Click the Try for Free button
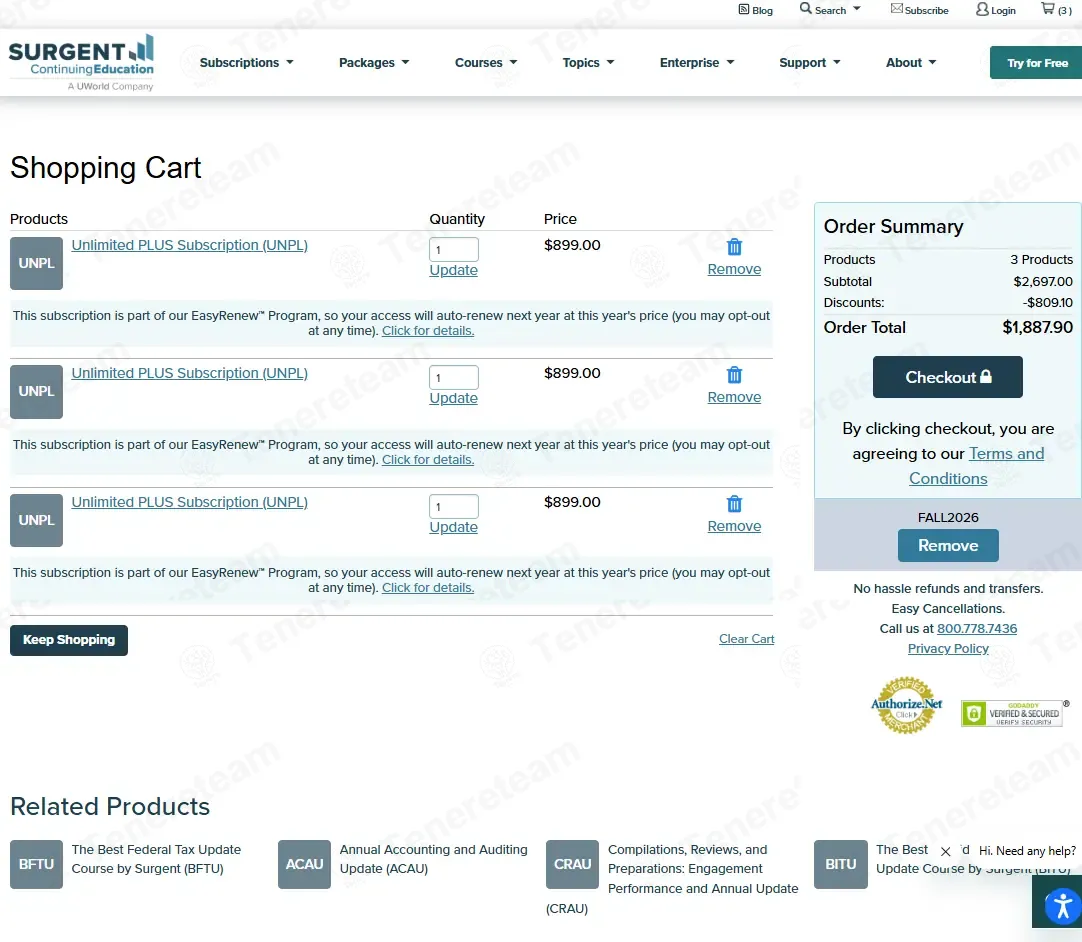Image resolution: width=1082 pixels, height=942 pixels. 1036,63
